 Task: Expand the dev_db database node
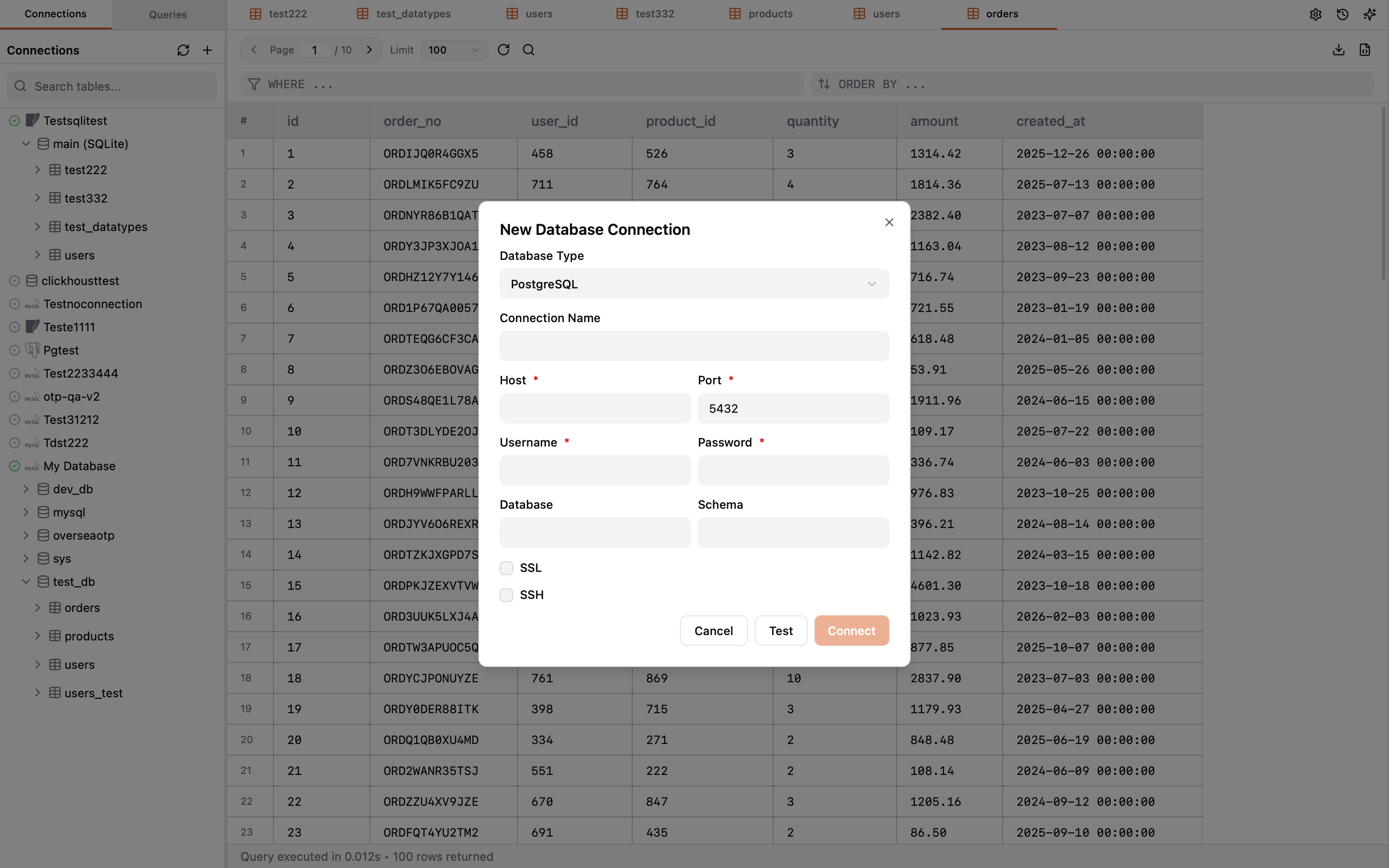(x=26, y=489)
